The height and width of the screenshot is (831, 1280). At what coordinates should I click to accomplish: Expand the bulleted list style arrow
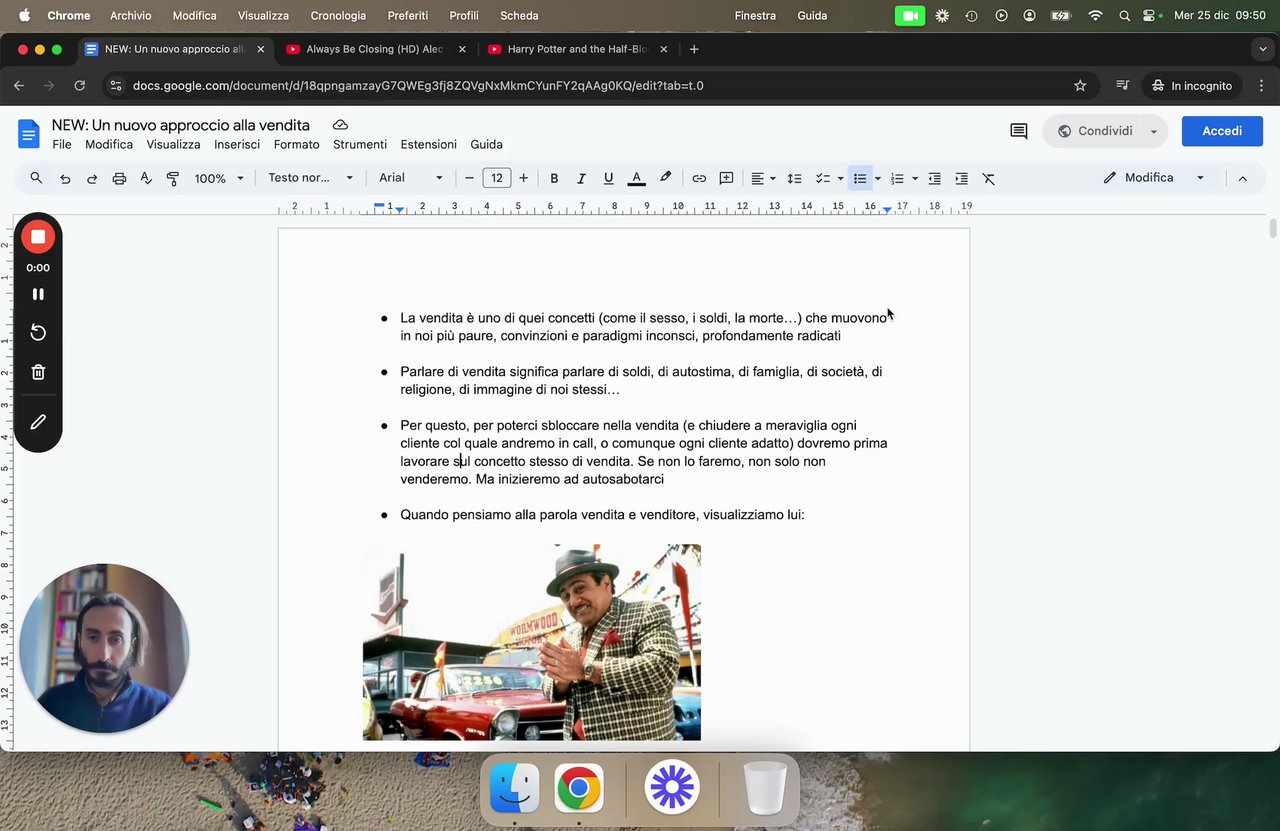878,178
